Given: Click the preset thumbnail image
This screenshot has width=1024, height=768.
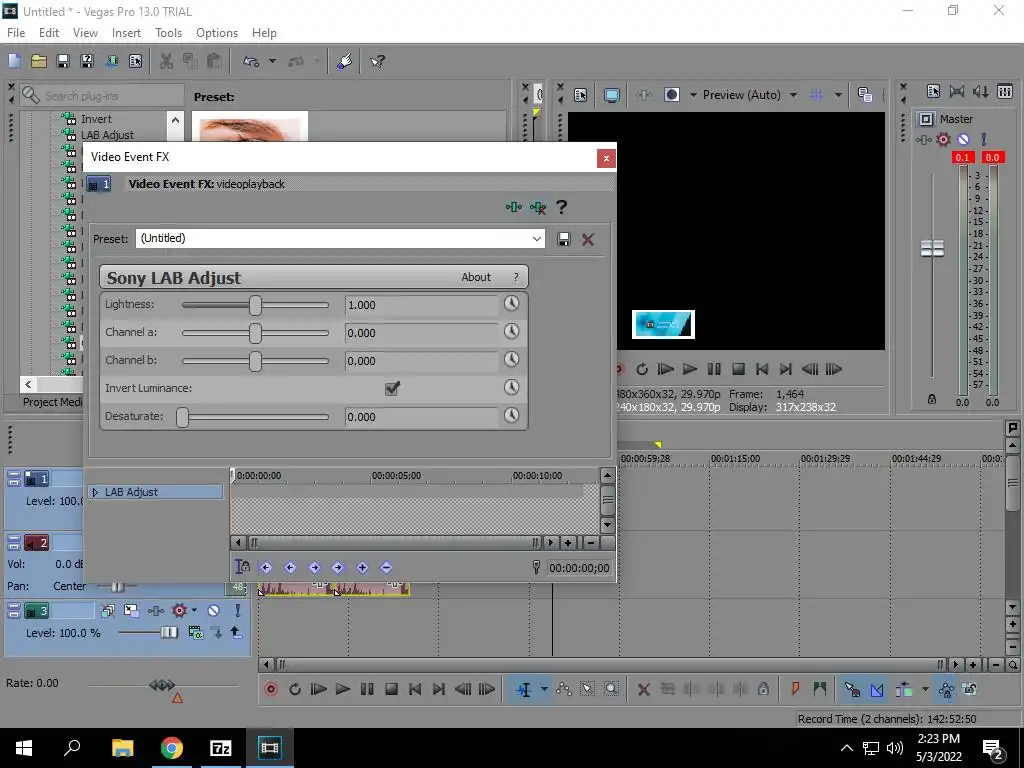Looking at the screenshot, I should click(249, 127).
